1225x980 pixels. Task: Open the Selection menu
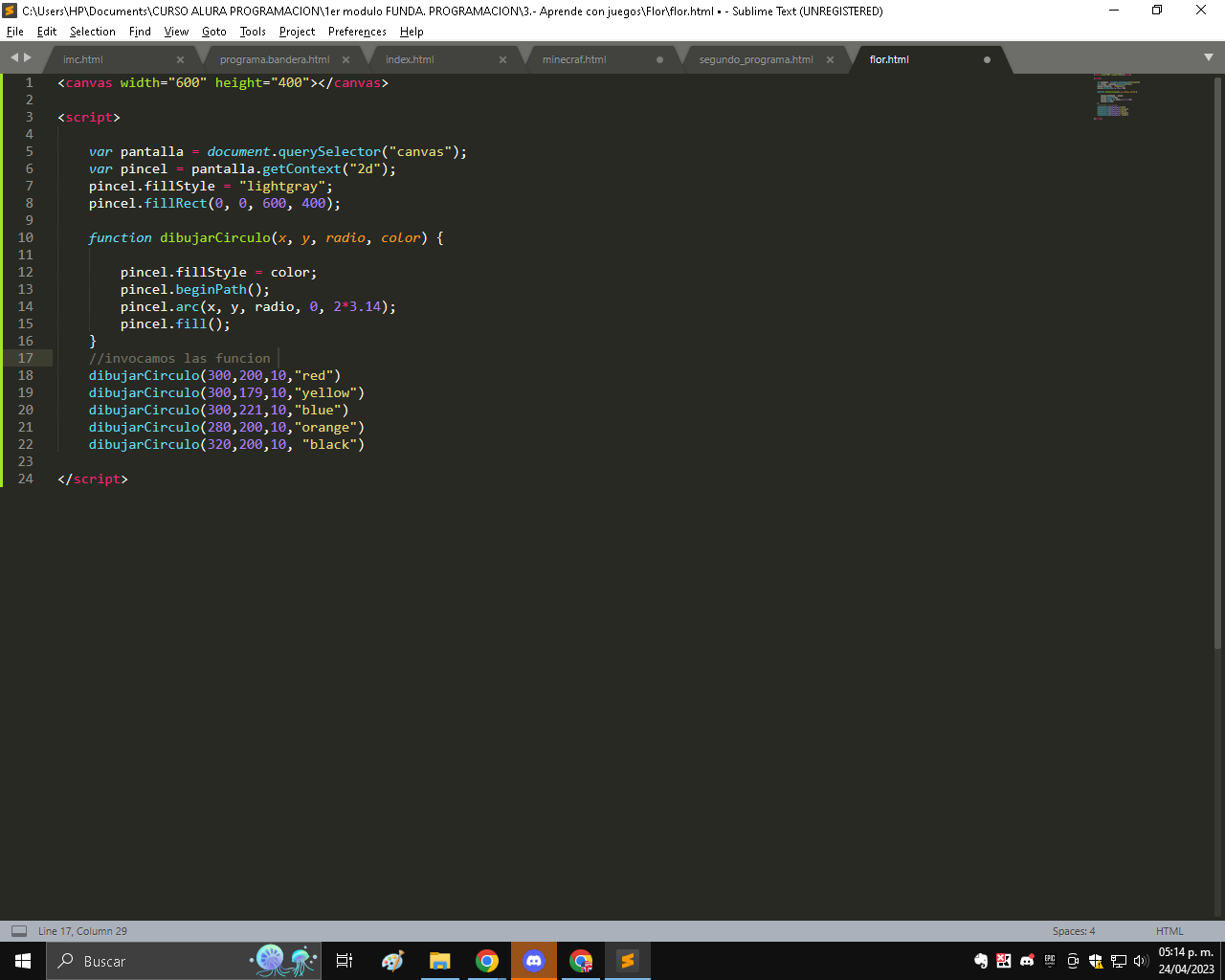click(92, 32)
